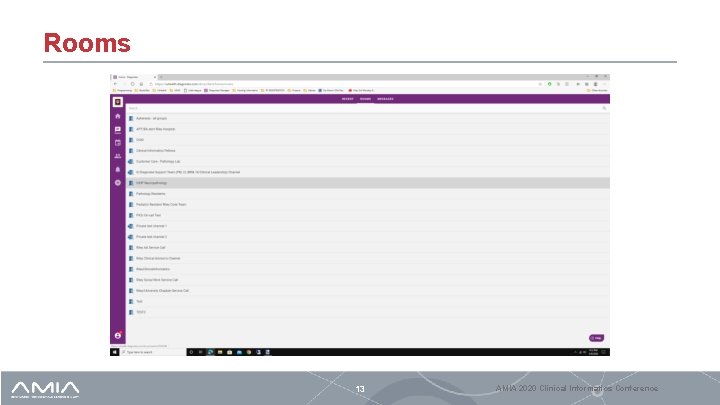Open the highlighted Neuropathology room row
This screenshot has height=405, width=720.
pyautogui.click(x=368, y=183)
